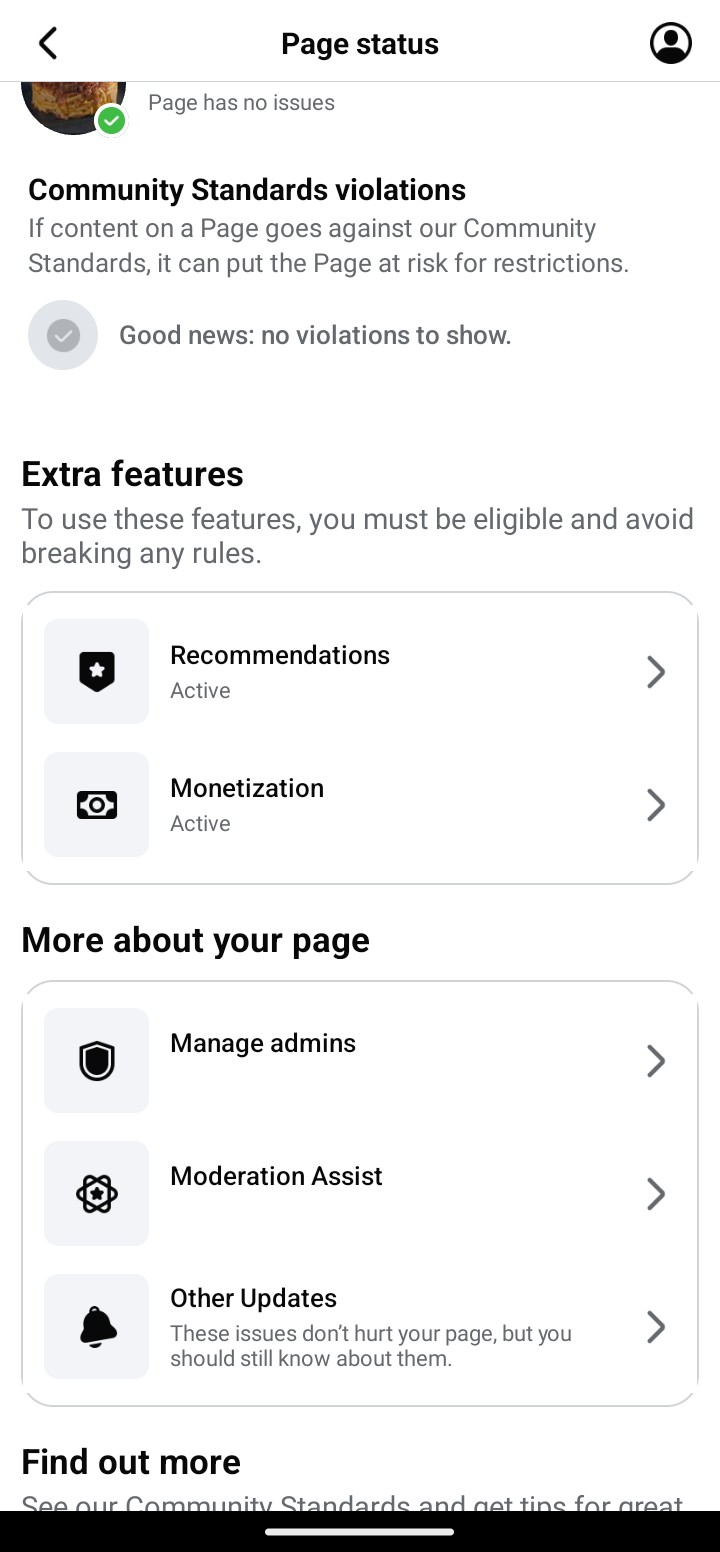Open Manage admins via its chevron

pos(656,1061)
